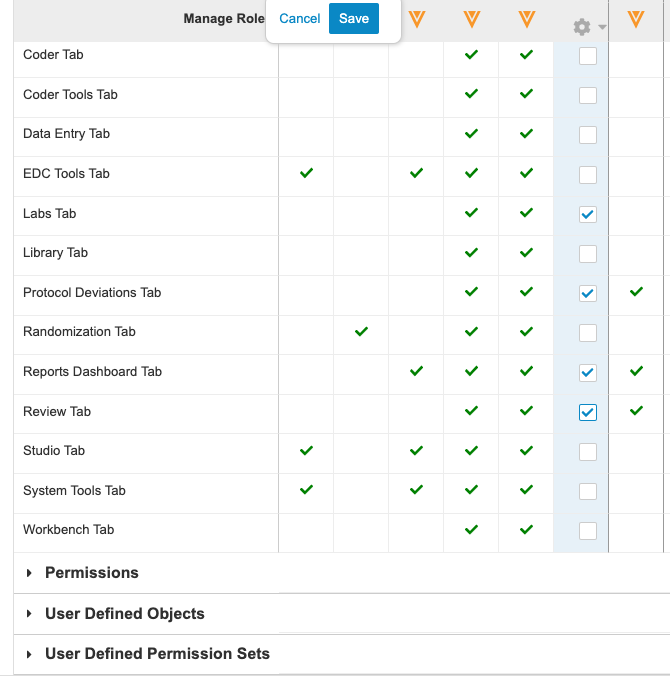
Task: Click the leftmost green checkmark in Randomization Tab row
Action: coord(362,331)
